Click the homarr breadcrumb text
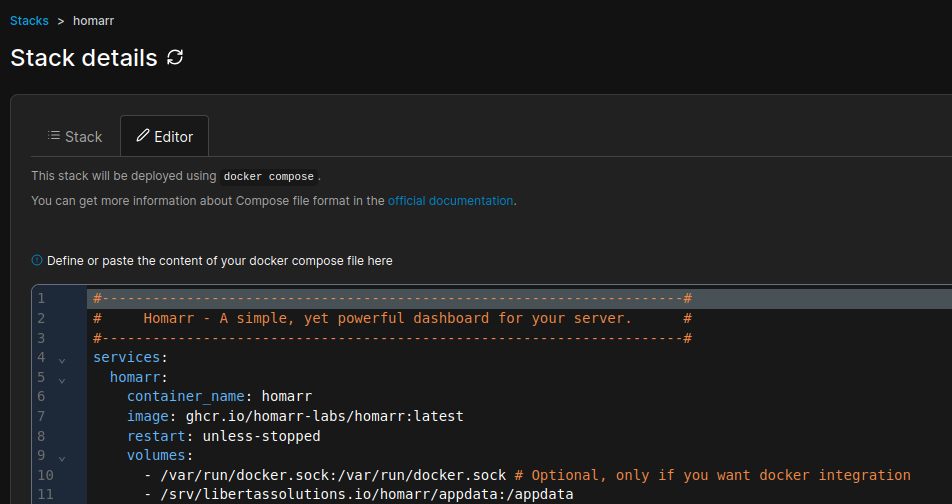The image size is (952, 504). pos(94,21)
